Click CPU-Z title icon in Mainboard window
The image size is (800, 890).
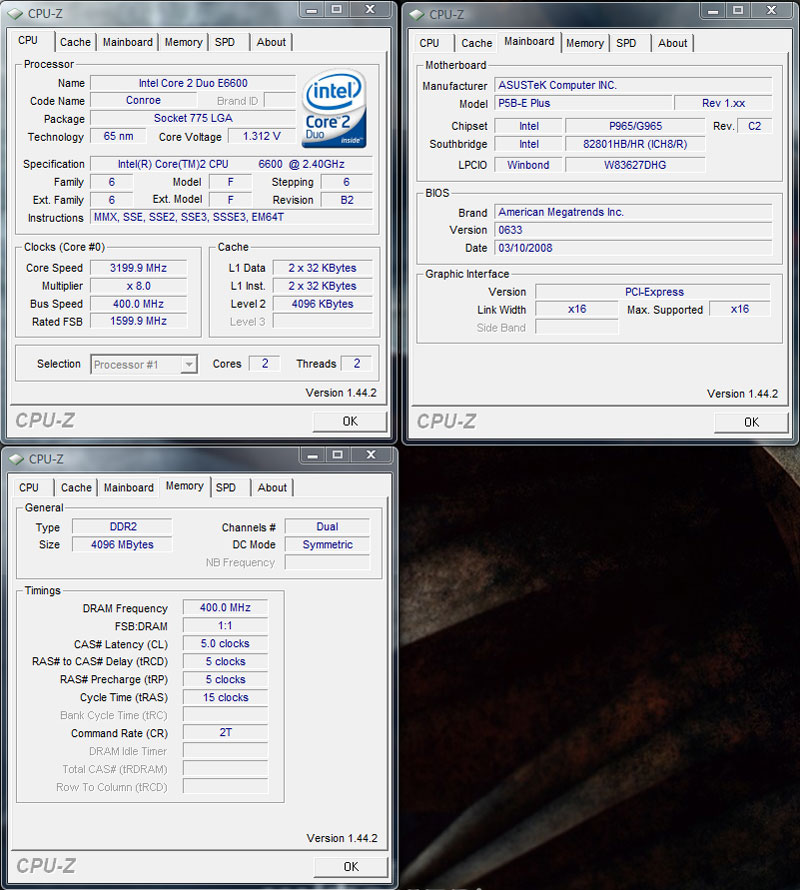[417, 14]
